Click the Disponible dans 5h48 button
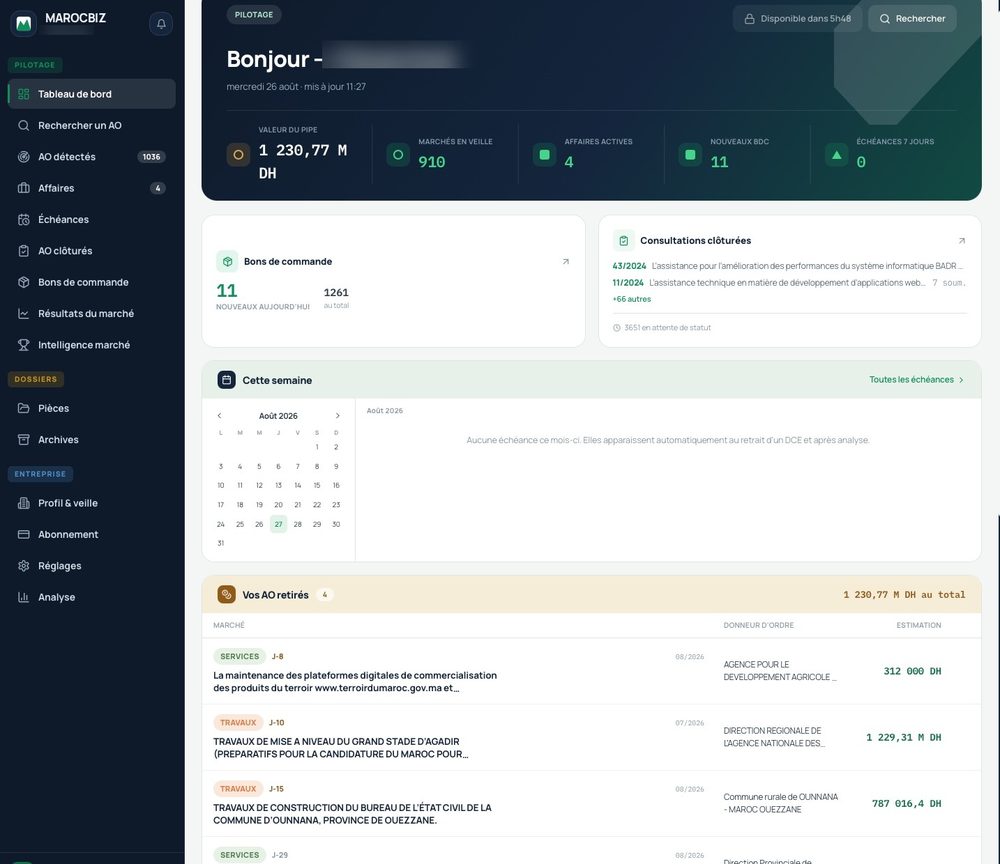This screenshot has height=864, width=1000. point(797,18)
